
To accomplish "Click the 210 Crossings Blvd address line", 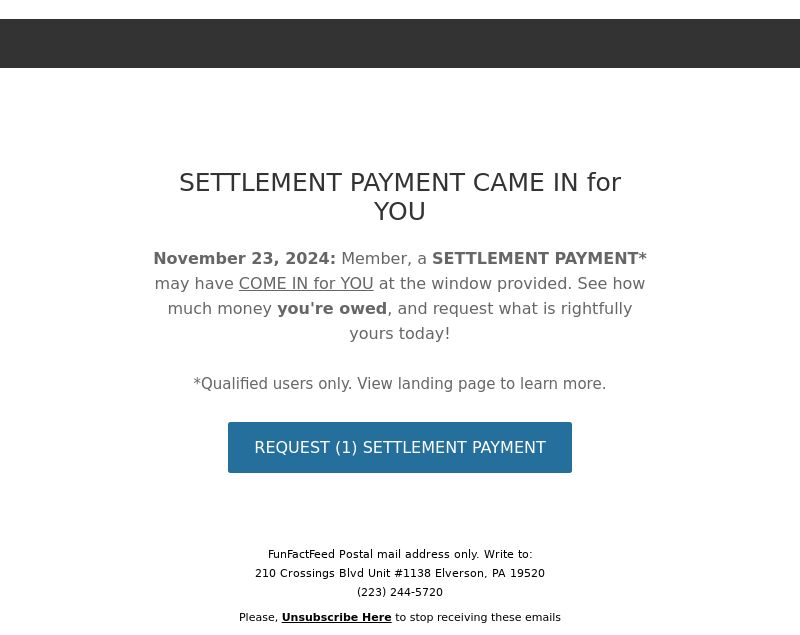I will (x=400, y=573).
